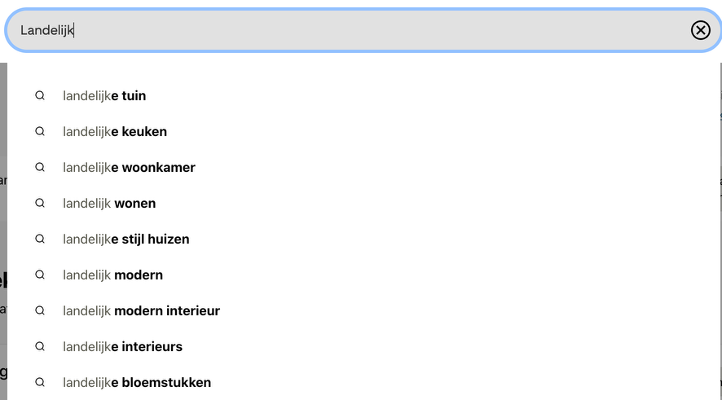
Task: Choose the 'landelijke keuken' suggestion
Action: 115,132
